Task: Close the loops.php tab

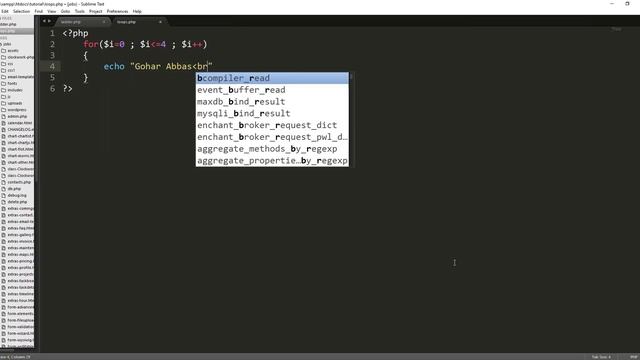Action: click(x=160, y=22)
